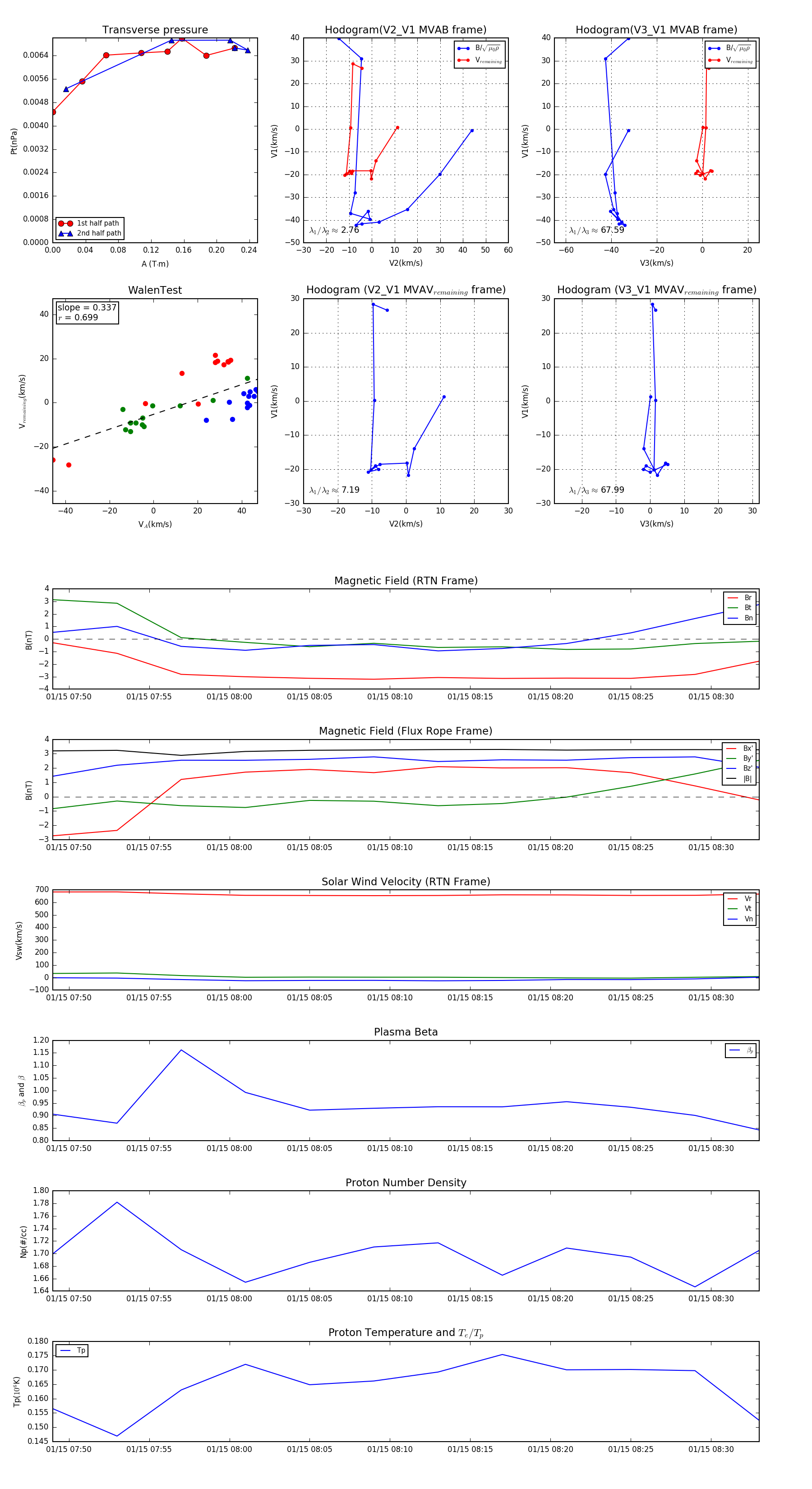Click the 'WalenTest' plot title

coord(155,290)
